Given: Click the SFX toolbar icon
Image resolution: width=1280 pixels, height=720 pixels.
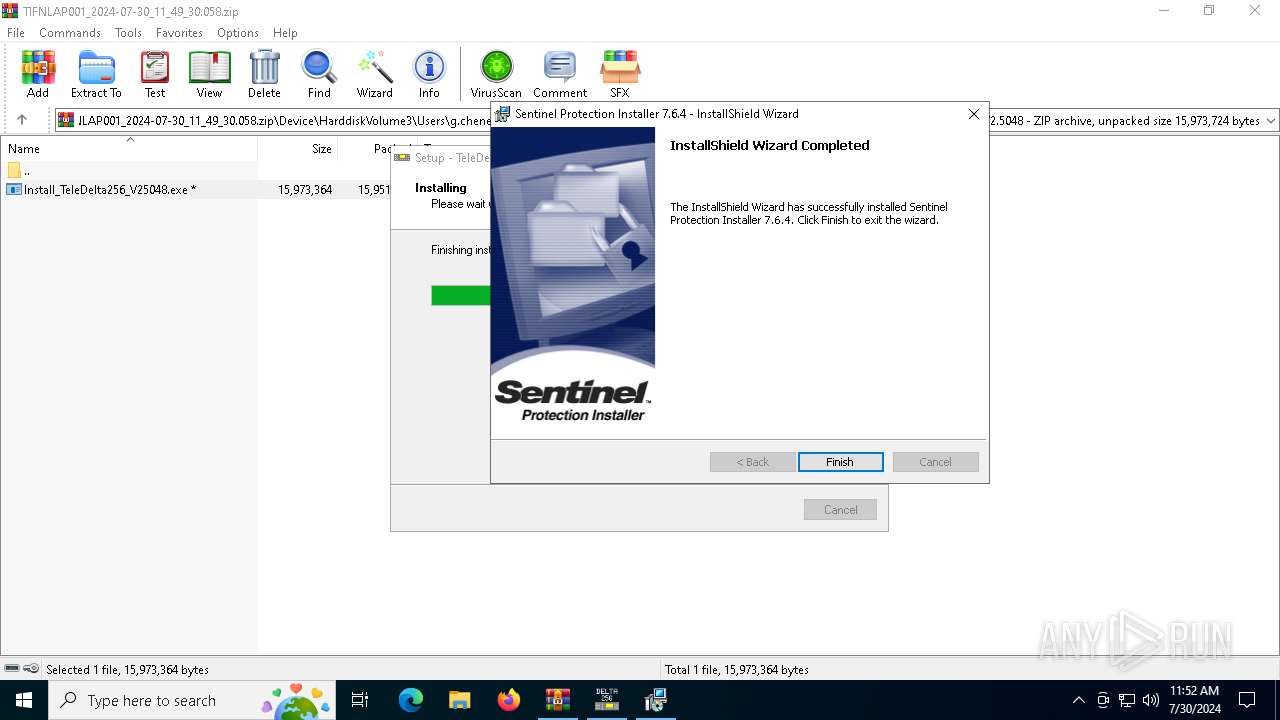Looking at the screenshot, I should (x=620, y=74).
